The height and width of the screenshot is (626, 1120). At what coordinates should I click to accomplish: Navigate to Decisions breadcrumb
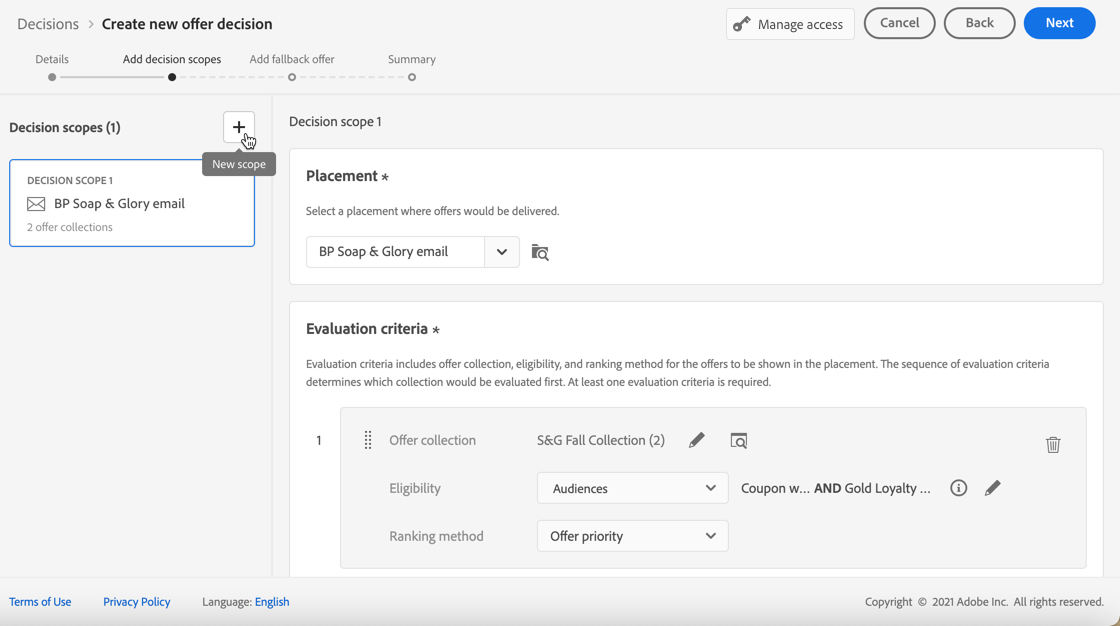48,24
